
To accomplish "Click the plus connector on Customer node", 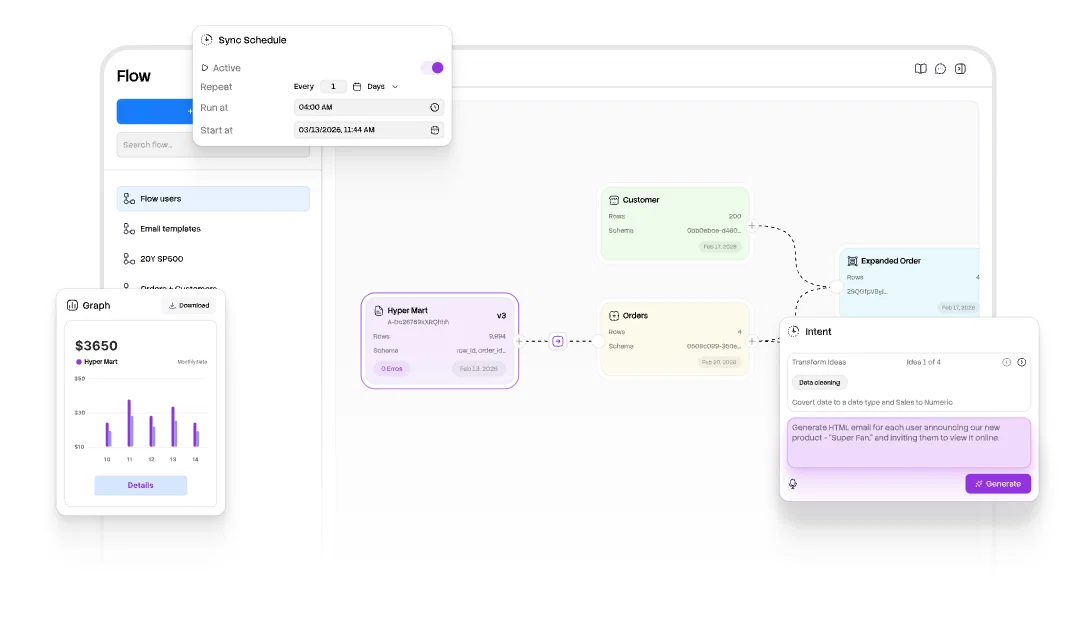I will coord(752,225).
